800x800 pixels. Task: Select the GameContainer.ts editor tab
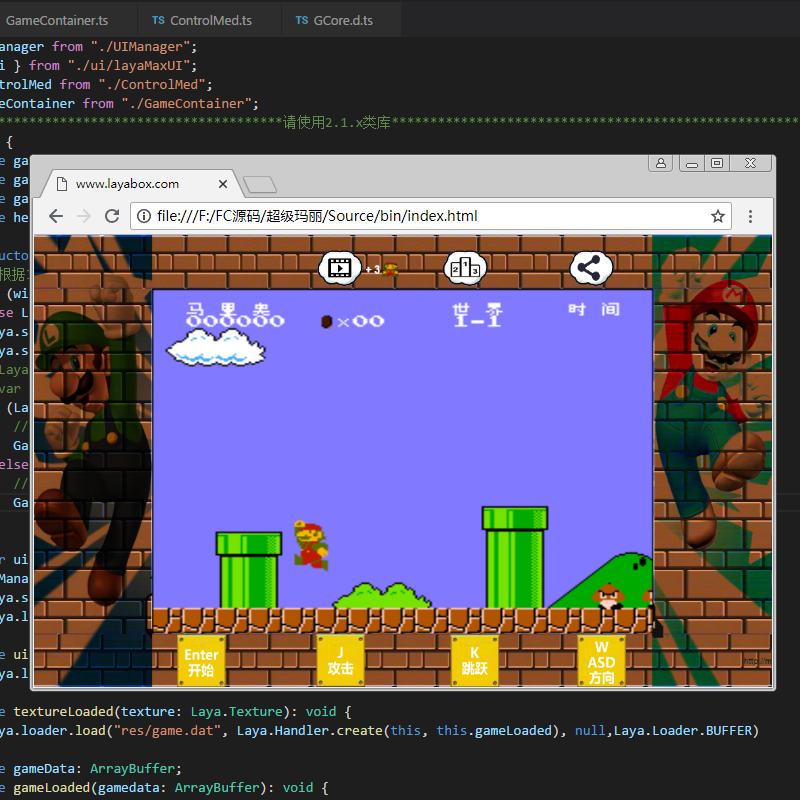click(x=56, y=20)
